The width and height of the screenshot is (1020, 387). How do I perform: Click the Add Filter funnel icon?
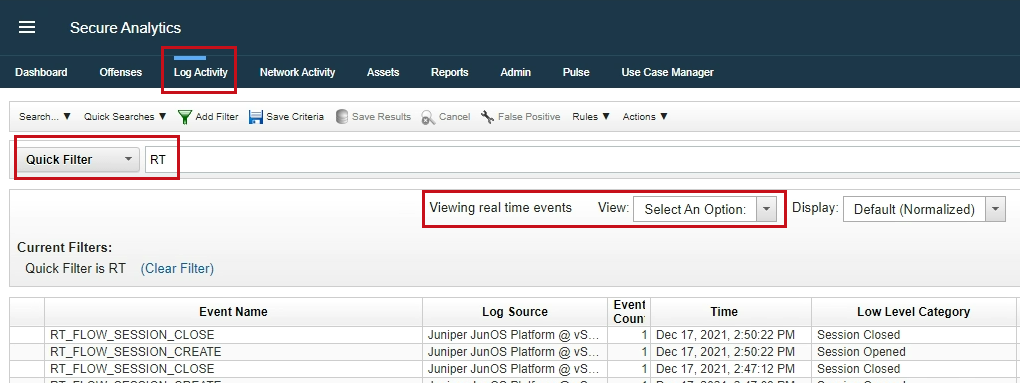tap(185, 117)
